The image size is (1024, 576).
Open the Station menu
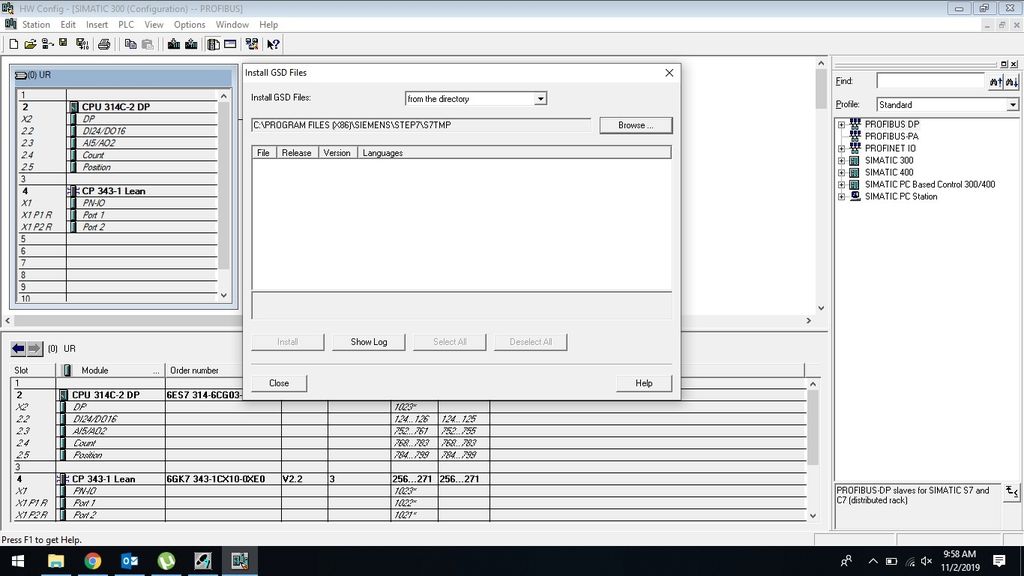click(36, 25)
